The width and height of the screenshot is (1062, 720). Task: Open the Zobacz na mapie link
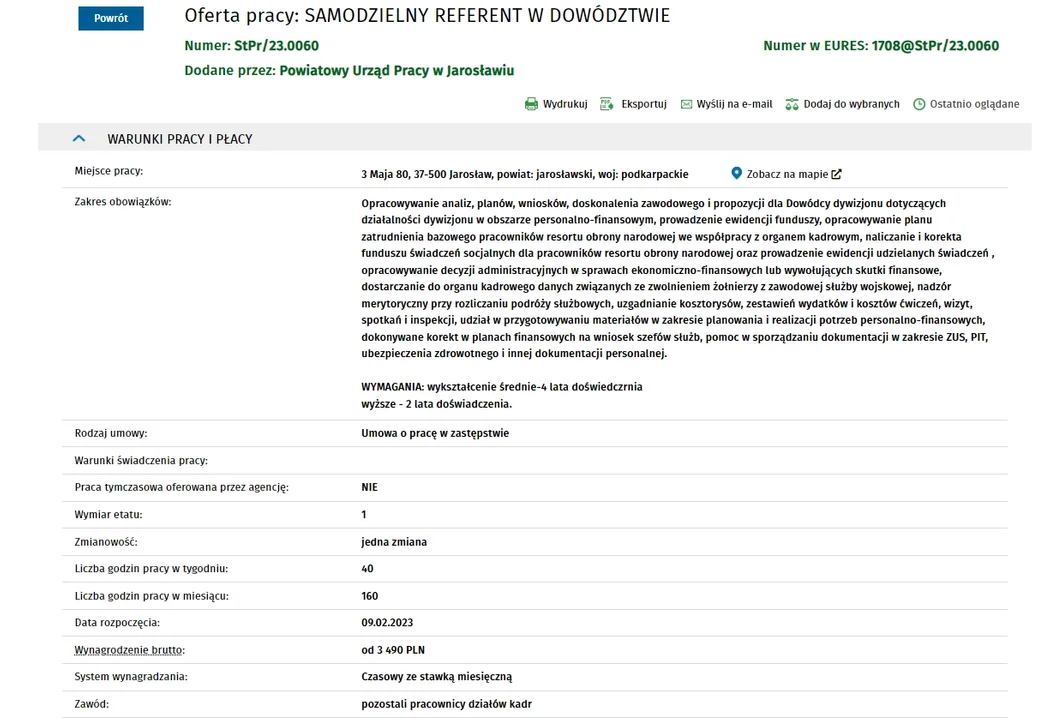pyautogui.click(x=787, y=174)
